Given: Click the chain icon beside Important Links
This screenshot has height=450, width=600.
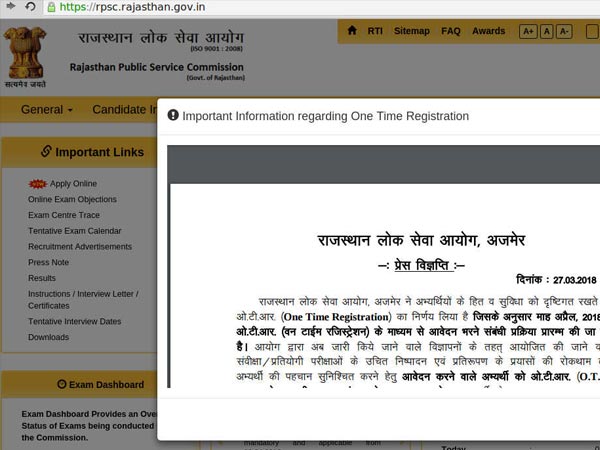Looking at the screenshot, I should (x=45, y=152).
